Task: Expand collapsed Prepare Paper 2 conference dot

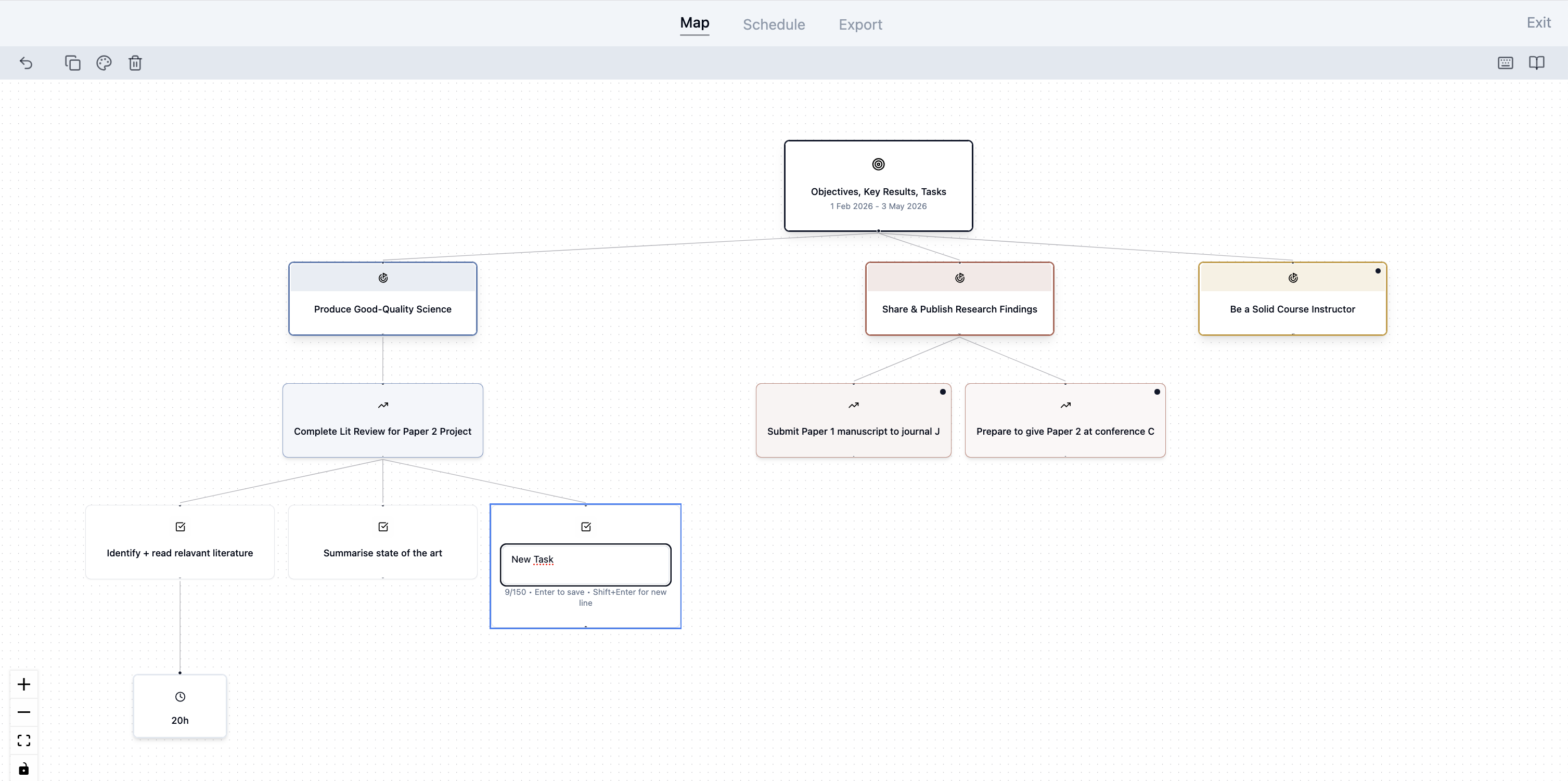Action: [x=1156, y=392]
